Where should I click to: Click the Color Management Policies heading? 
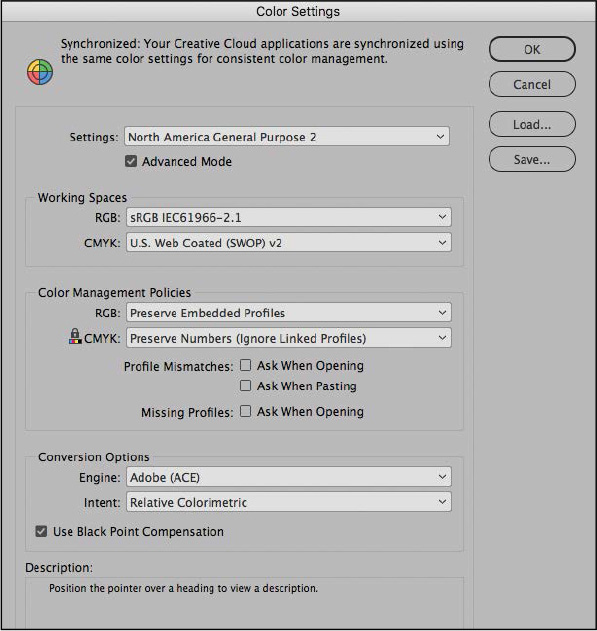[114, 293]
